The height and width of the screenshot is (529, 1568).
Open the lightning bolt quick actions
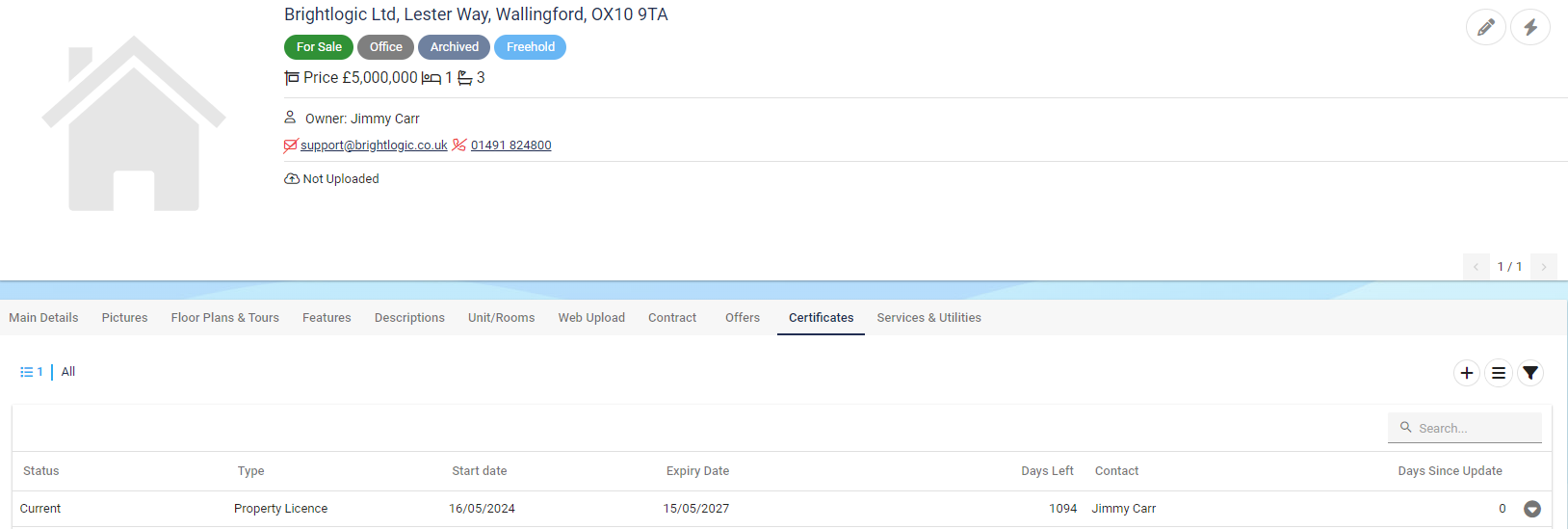pyautogui.click(x=1529, y=27)
